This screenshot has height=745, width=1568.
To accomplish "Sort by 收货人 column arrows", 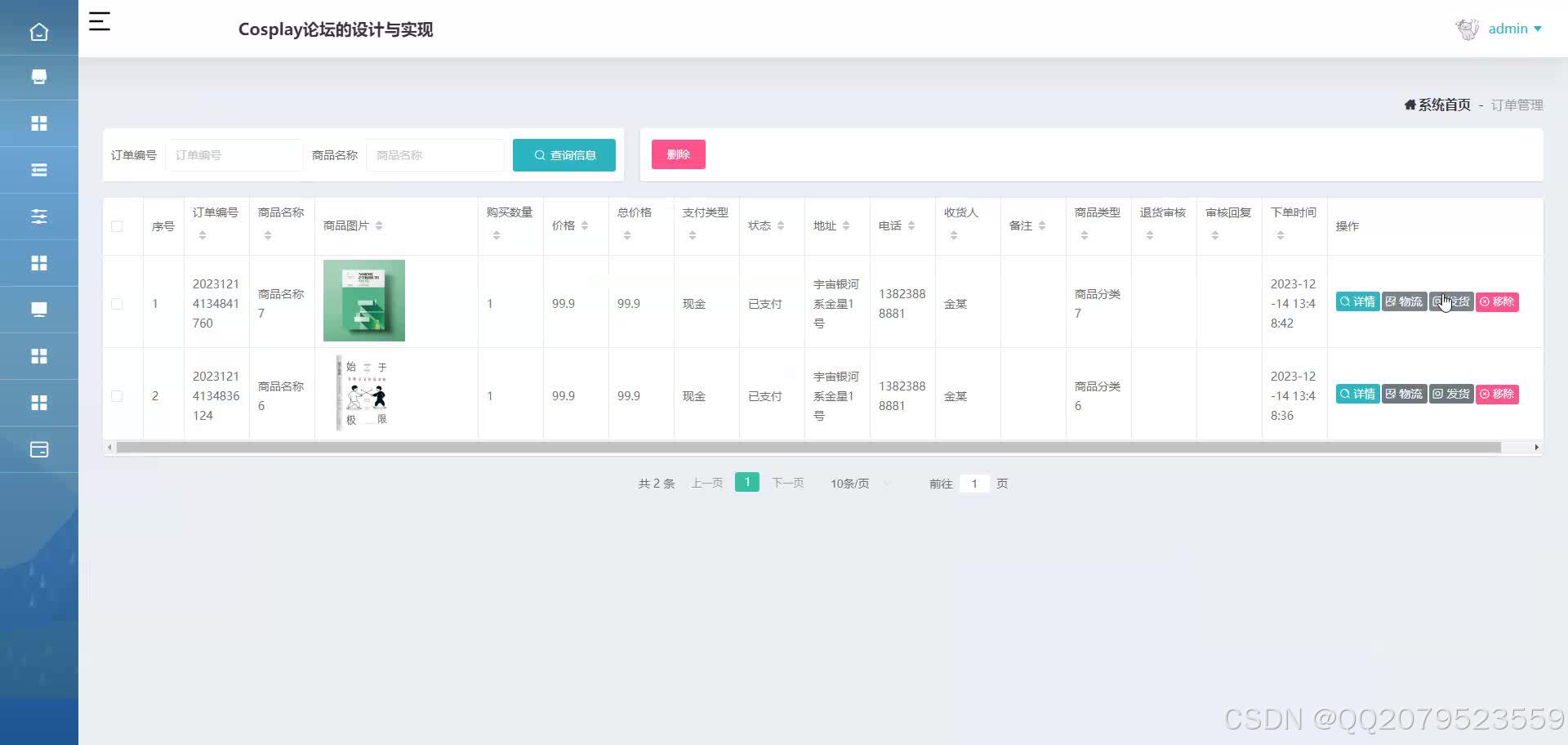I will [x=954, y=235].
